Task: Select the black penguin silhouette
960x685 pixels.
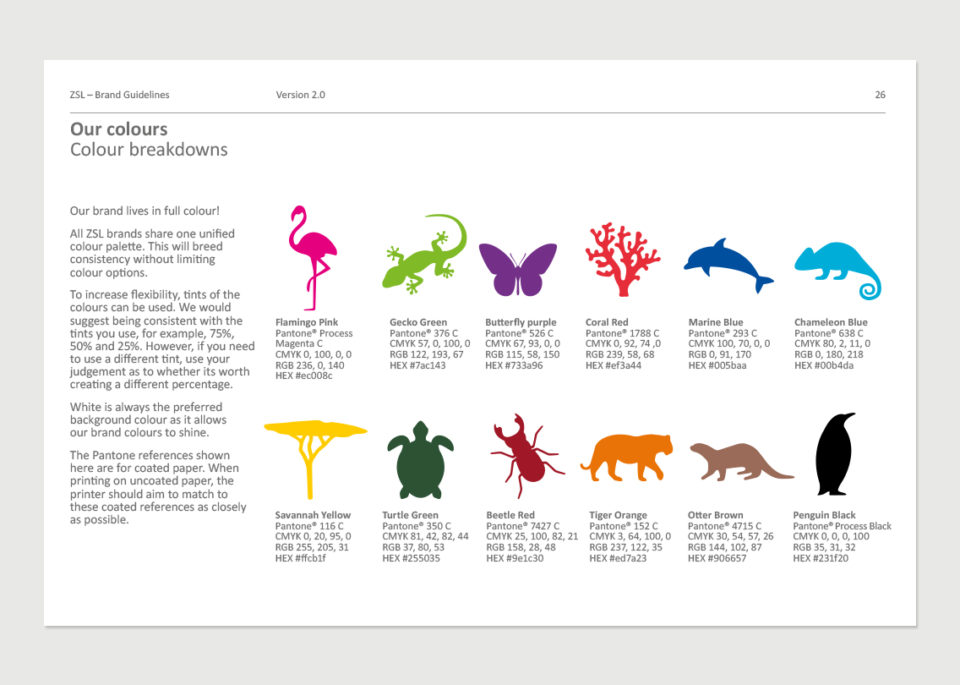Action: pyautogui.click(x=835, y=455)
